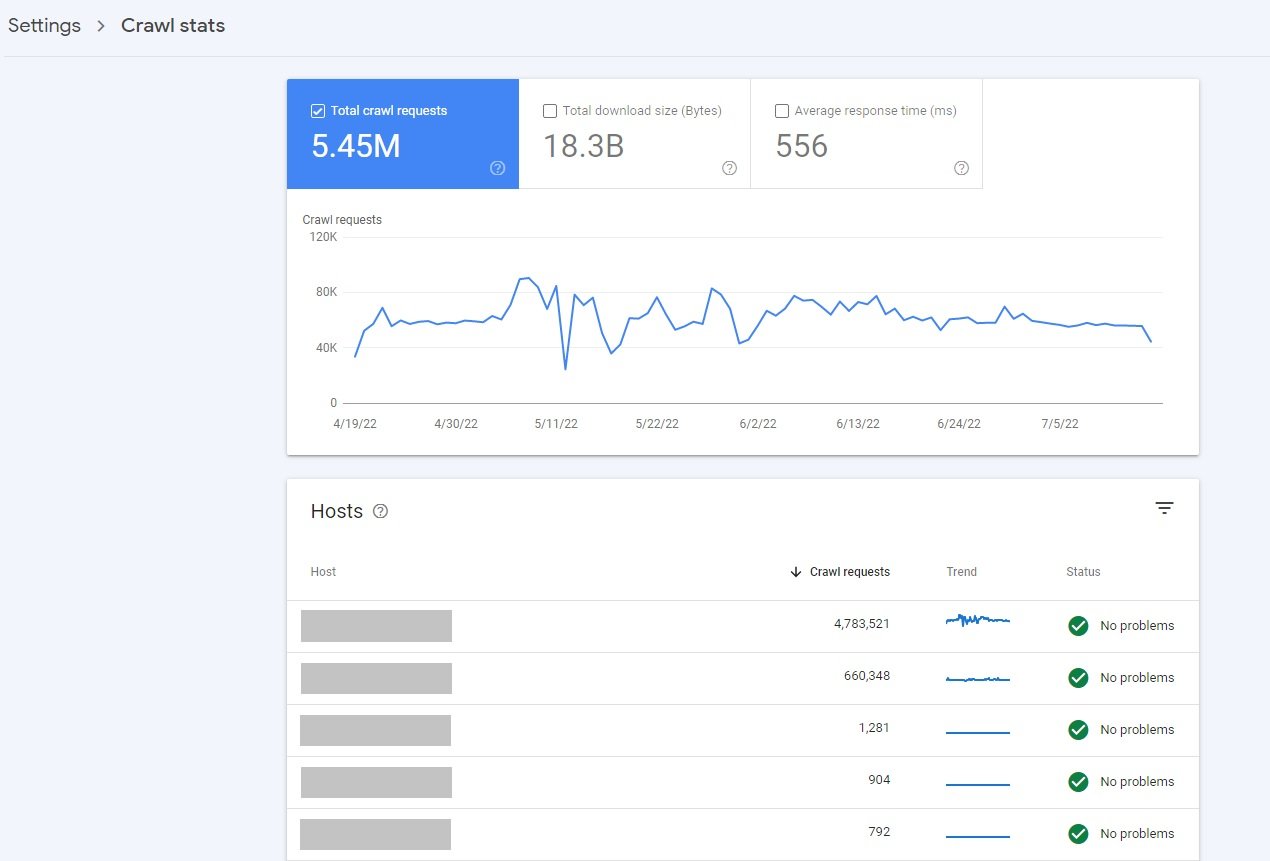Select the Crawl stats breadcrumb

(x=173, y=26)
